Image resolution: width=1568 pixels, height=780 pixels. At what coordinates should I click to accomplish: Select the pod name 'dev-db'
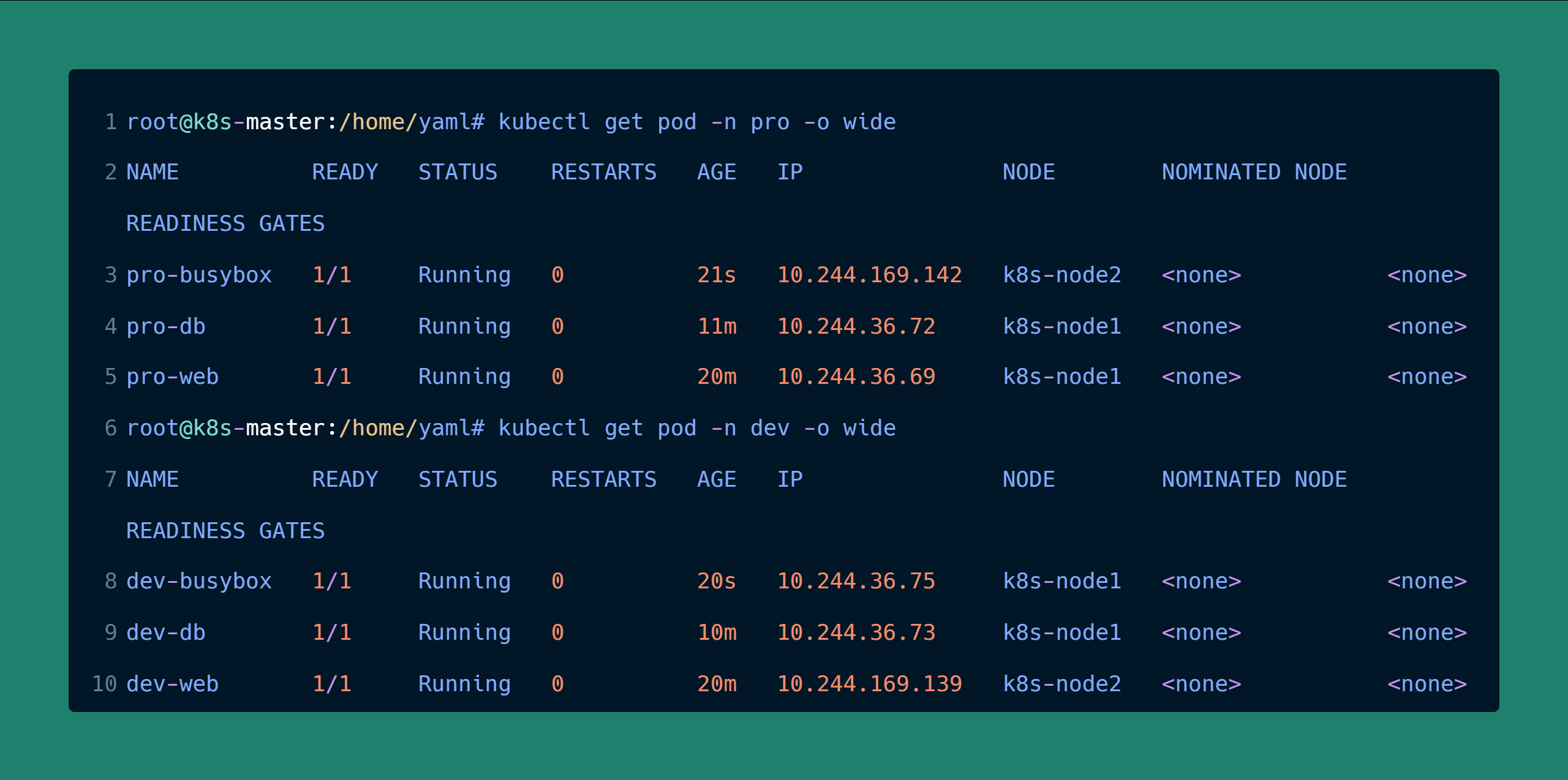166,632
